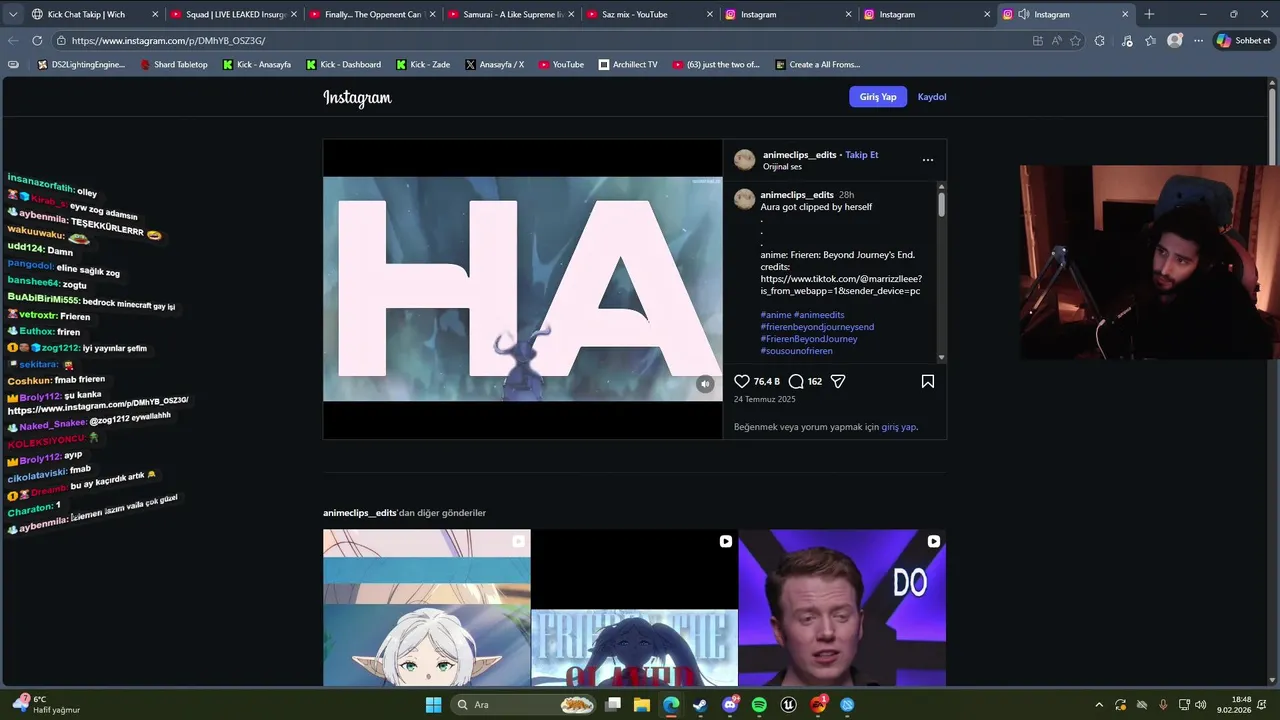Open Shard Tabletop bookmark
1280x720 pixels.
pos(174,64)
